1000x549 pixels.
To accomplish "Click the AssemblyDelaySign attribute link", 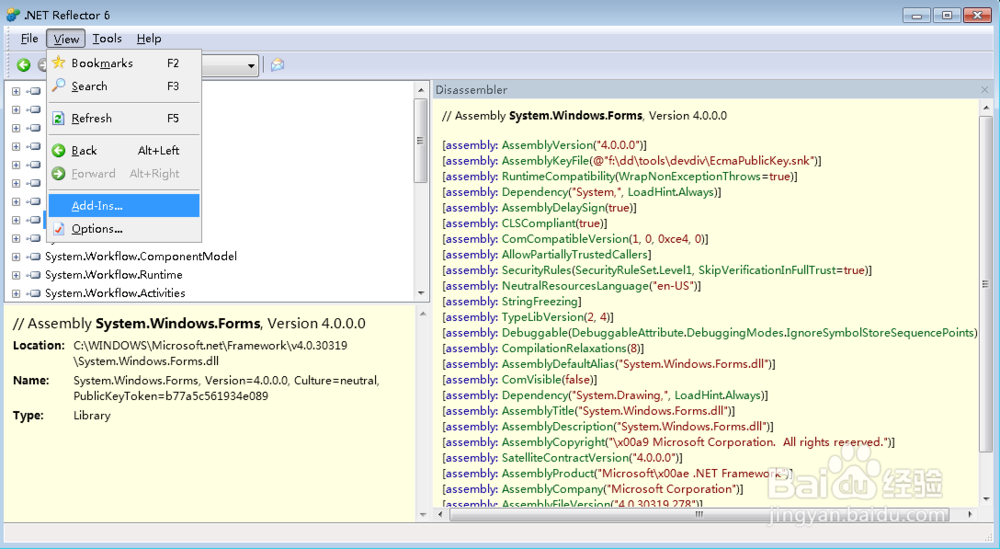I will [553, 208].
